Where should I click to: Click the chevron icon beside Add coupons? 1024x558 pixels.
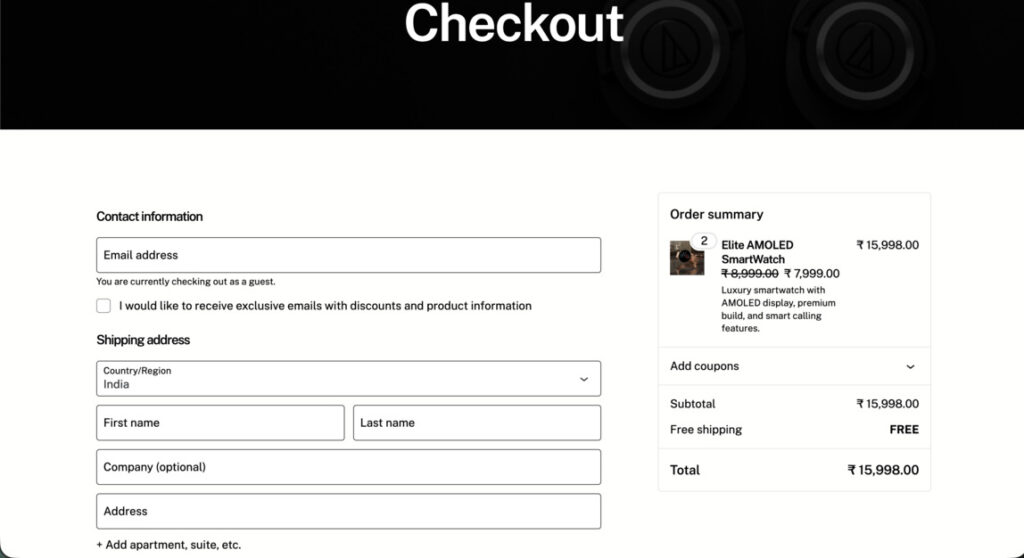point(910,367)
